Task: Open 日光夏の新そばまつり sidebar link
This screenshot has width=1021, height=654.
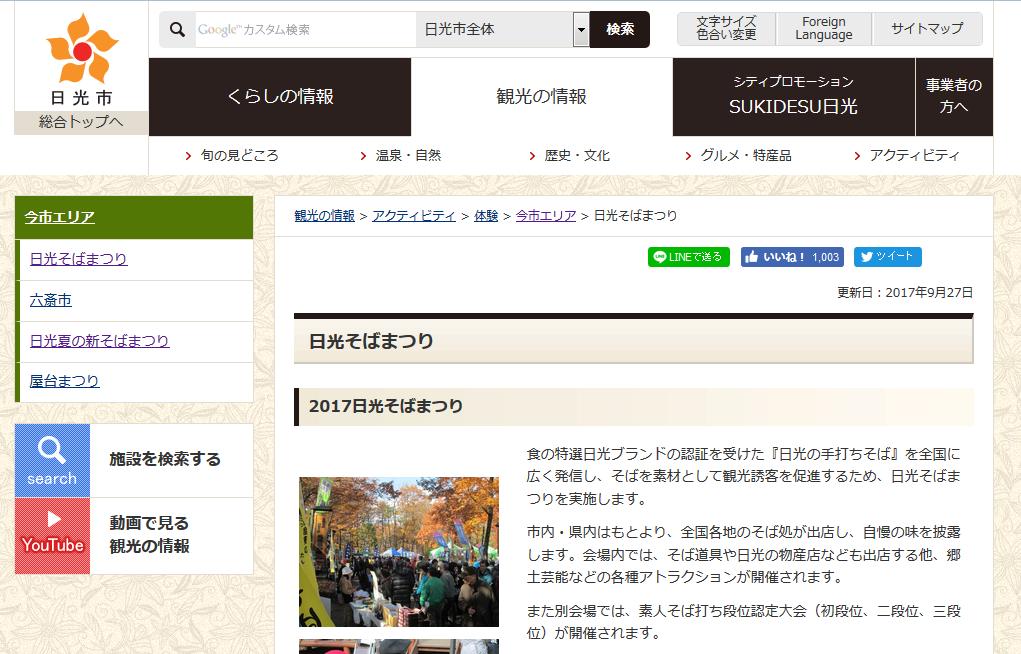Action: 100,341
